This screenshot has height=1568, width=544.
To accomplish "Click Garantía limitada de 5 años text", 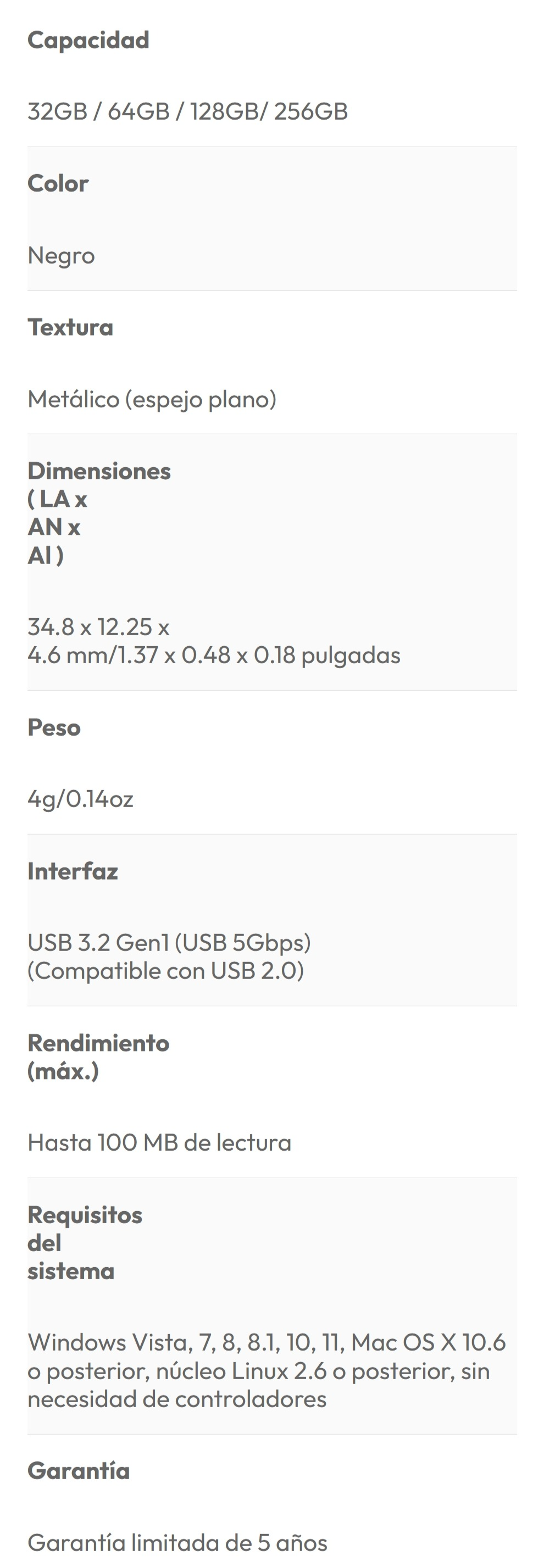I will pos(177,1542).
